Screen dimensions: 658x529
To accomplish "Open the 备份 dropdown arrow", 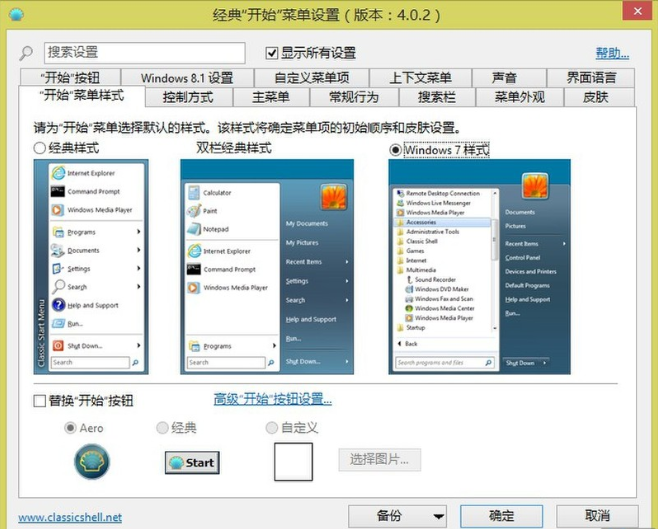I will pyautogui.click(x=439, y=516).
